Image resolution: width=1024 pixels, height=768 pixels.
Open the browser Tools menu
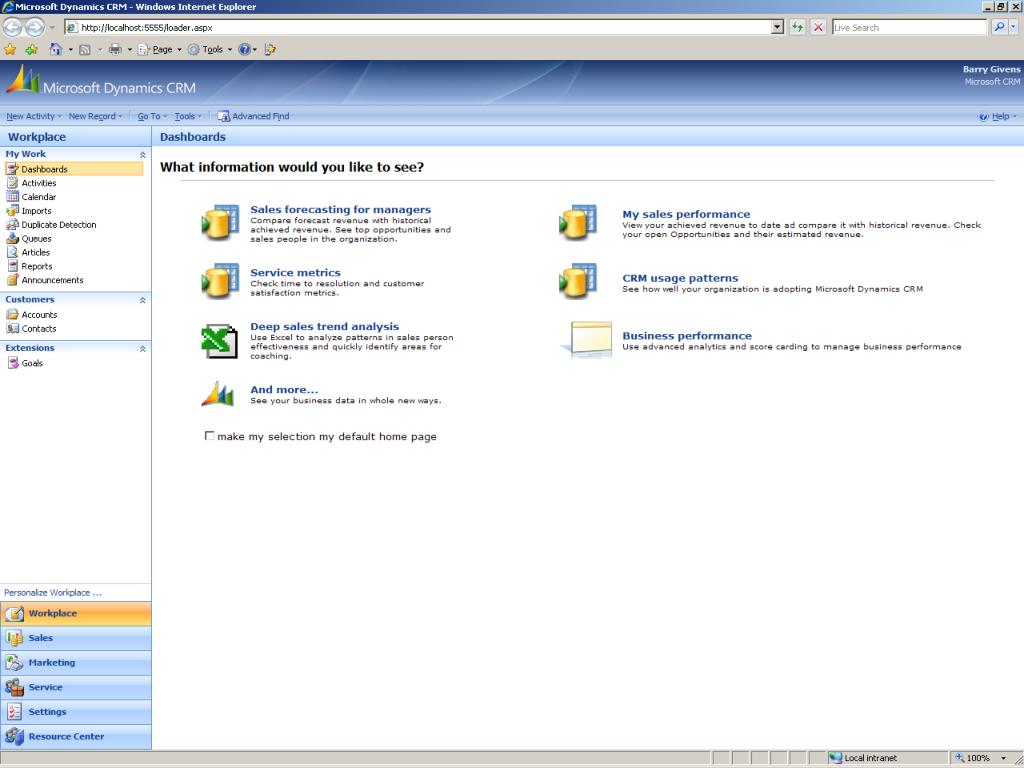pyautogui.click(x=210, y=50)
